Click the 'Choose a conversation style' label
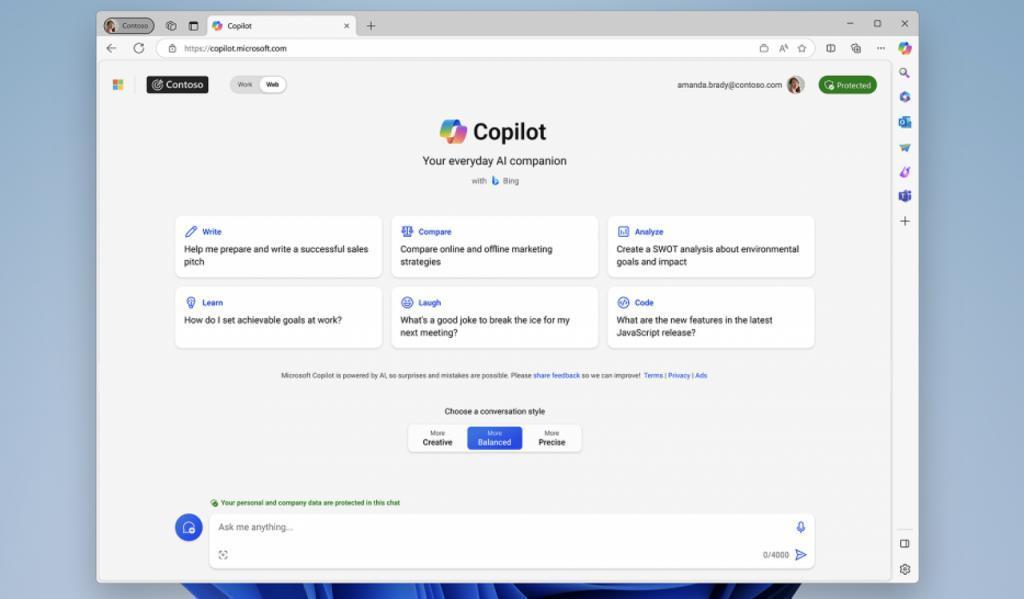 coord(494,412)
